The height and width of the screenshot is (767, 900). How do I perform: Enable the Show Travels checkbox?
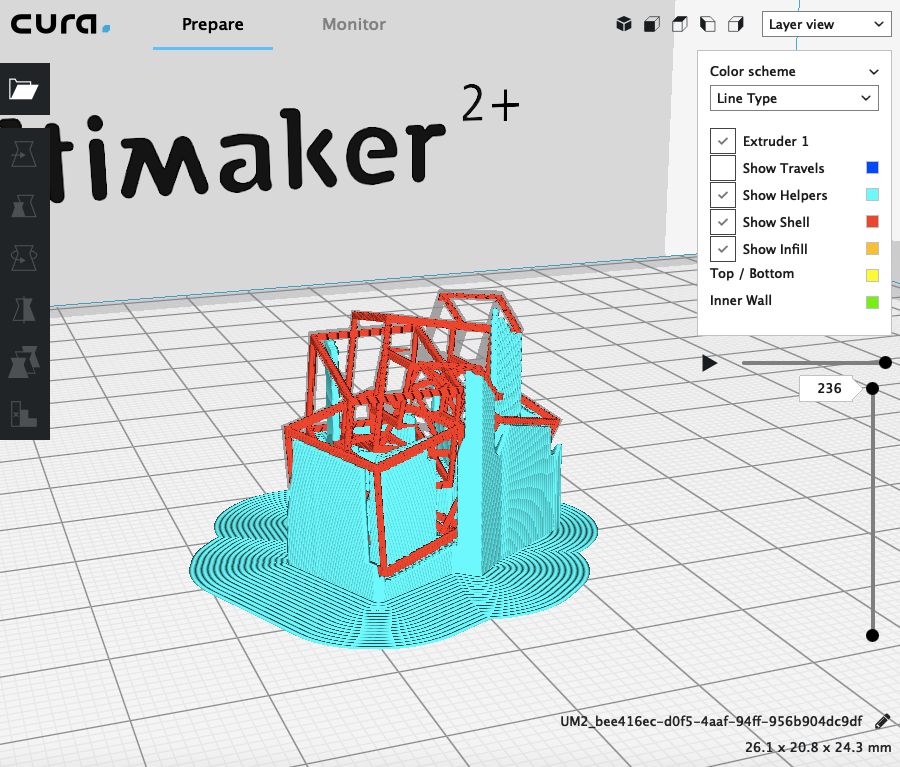(723, 168)
